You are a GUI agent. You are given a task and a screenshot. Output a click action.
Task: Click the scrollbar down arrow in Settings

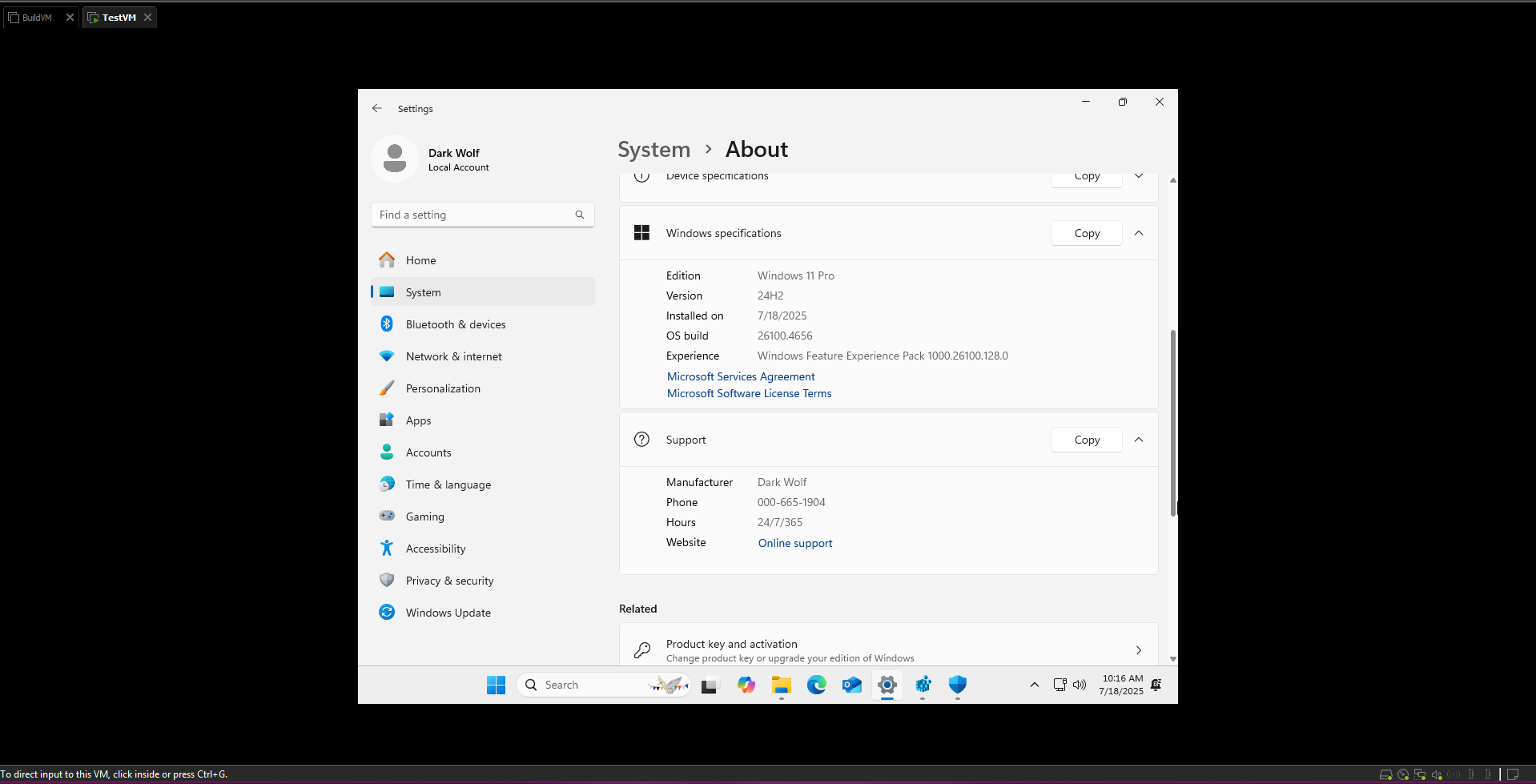point(1173,659)
